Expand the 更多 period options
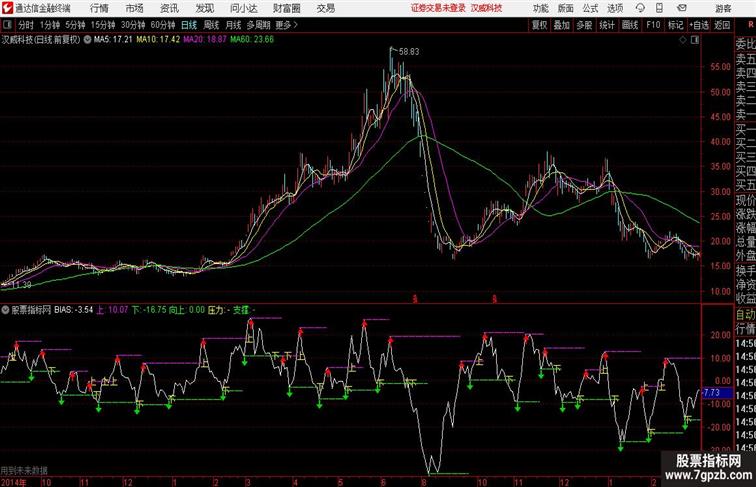Viewport: 756px width, 487px height. pyautogui.click(x=286, y=25)
